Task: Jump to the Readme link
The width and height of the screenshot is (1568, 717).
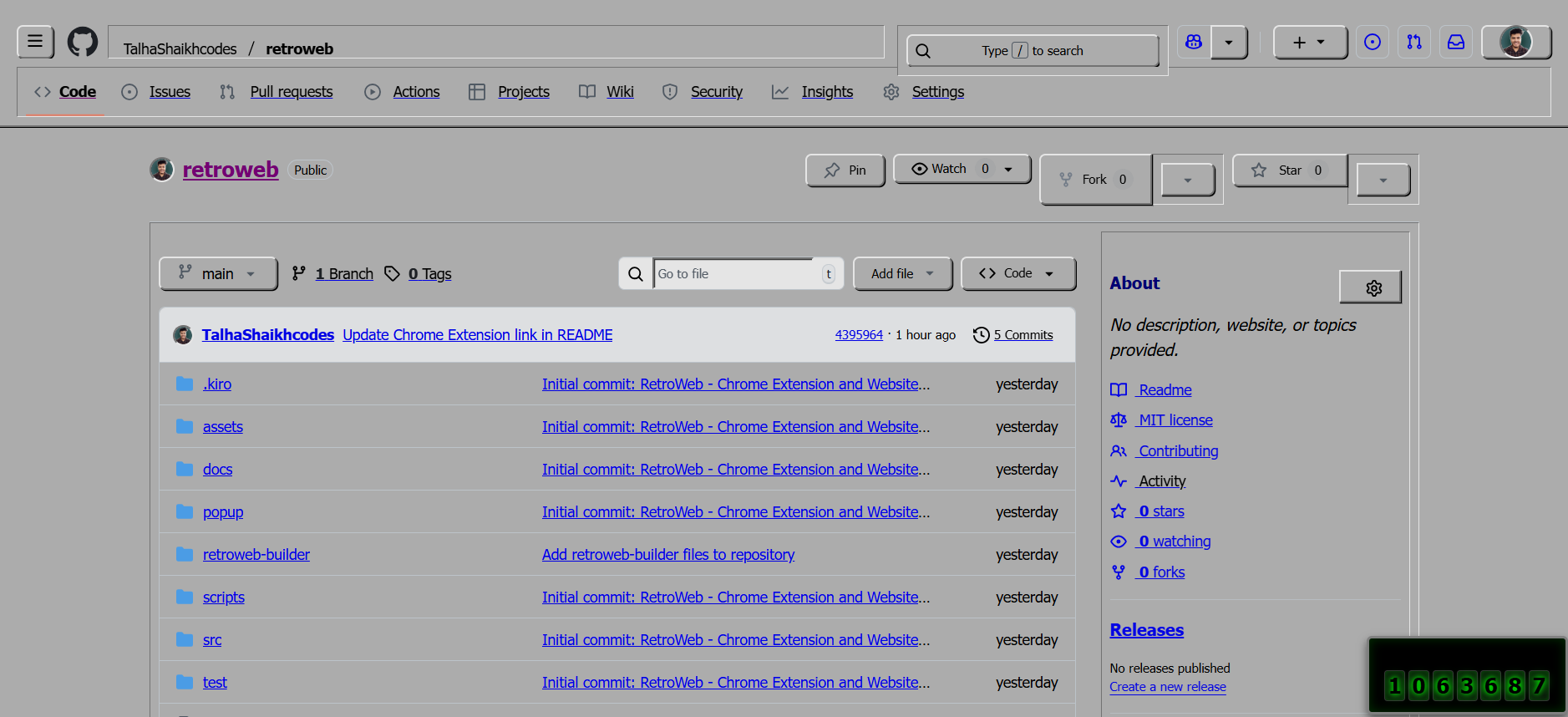Action: [1151, 390]
